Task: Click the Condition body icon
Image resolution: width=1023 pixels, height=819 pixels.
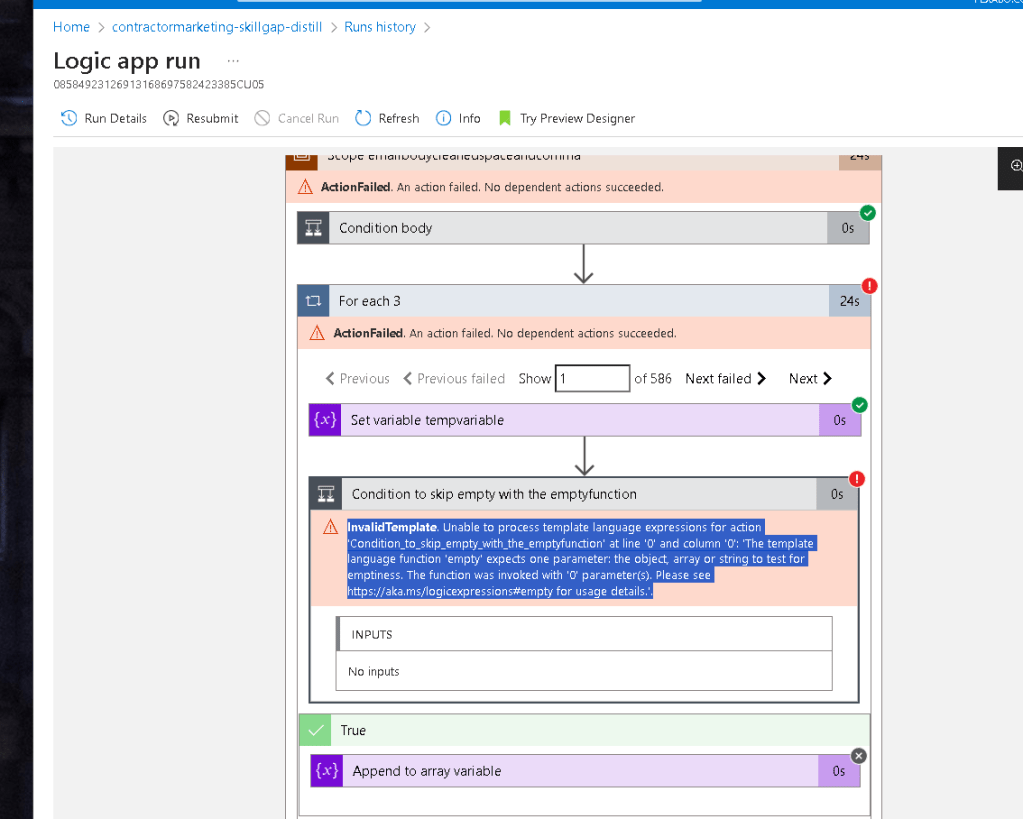Action: 313,228
